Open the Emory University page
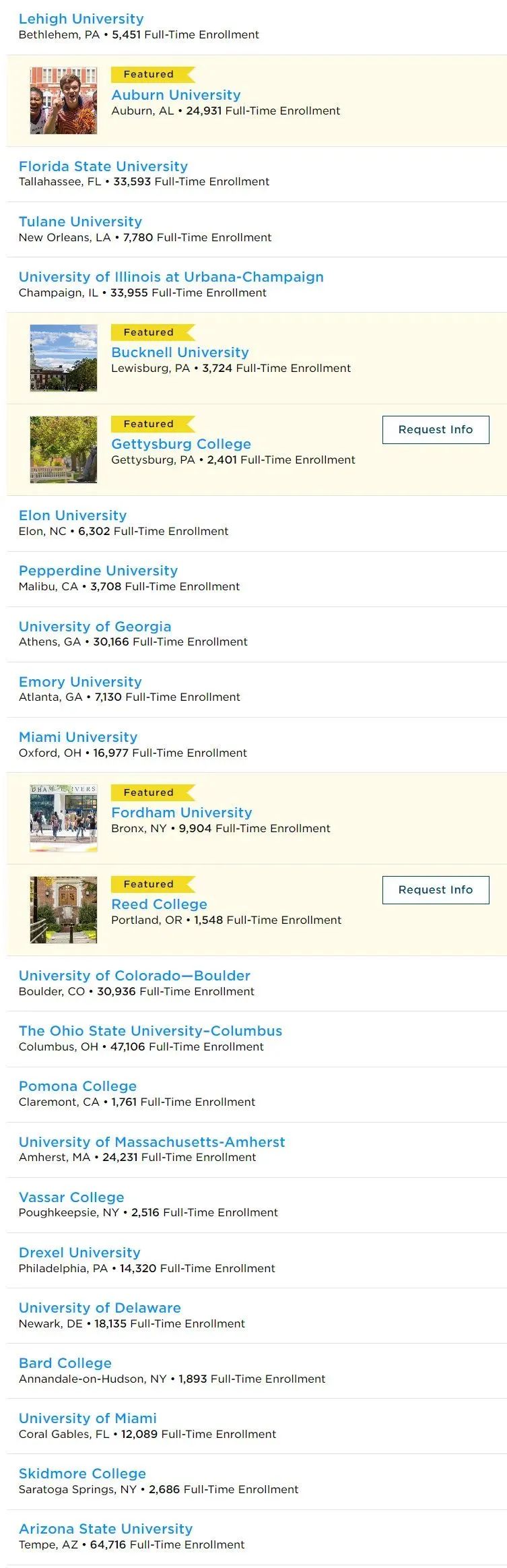The width and height of the screenshot is (507, 1568). [x=80, y=682]
